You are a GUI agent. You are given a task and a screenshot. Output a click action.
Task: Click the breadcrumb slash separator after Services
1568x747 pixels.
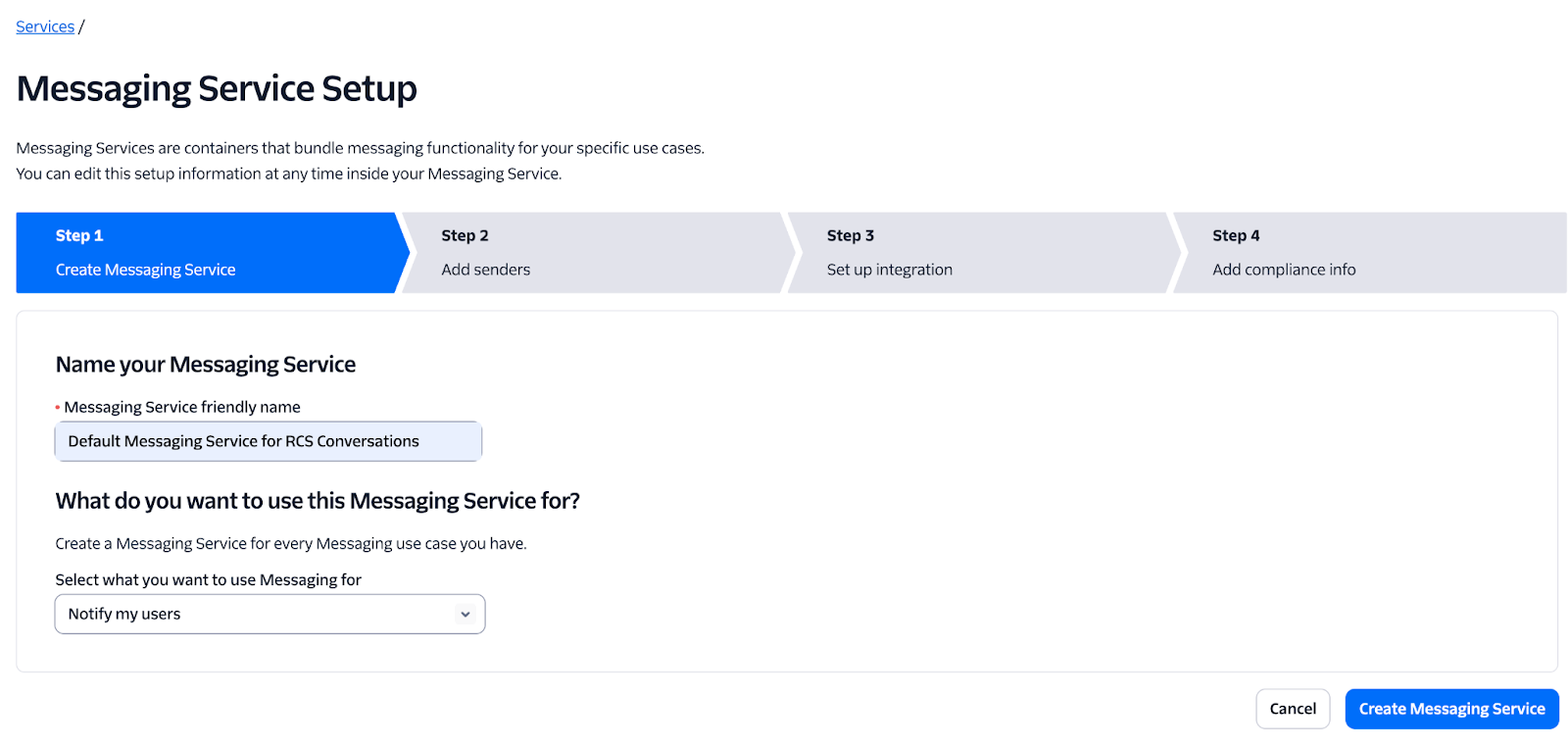pyautogui.click(x=81, y=26)
